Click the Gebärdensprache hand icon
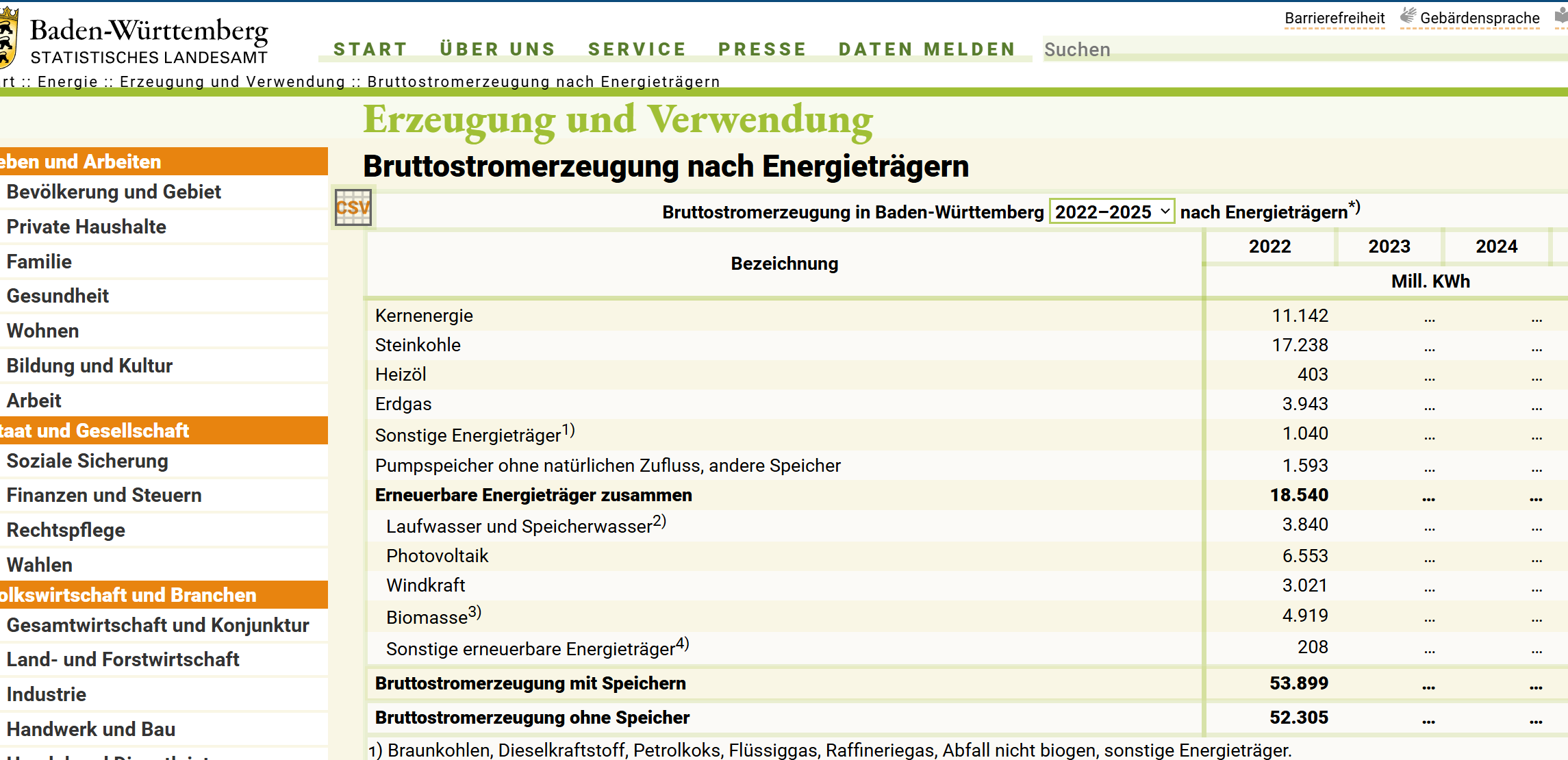This screenshot has height=760, width=1568. (1408, 16)
